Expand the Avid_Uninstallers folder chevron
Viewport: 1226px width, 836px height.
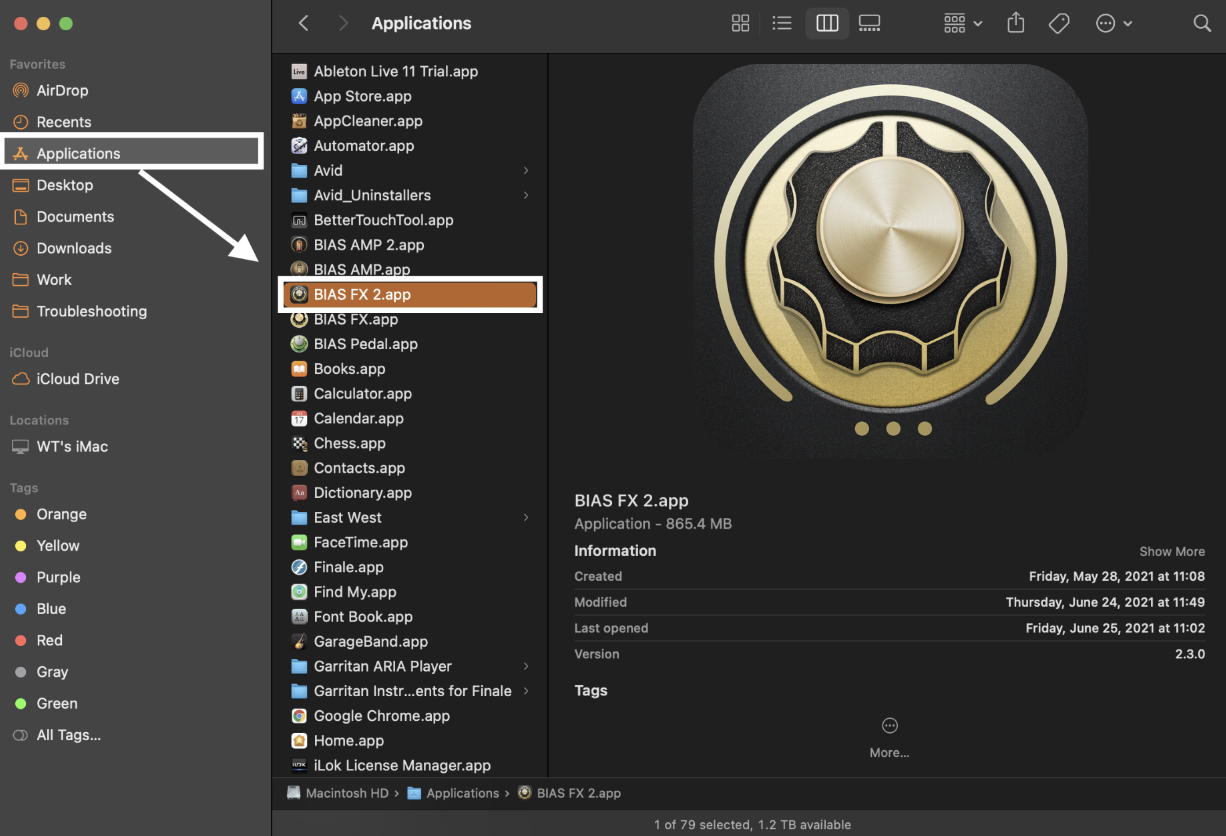[526, 195]
